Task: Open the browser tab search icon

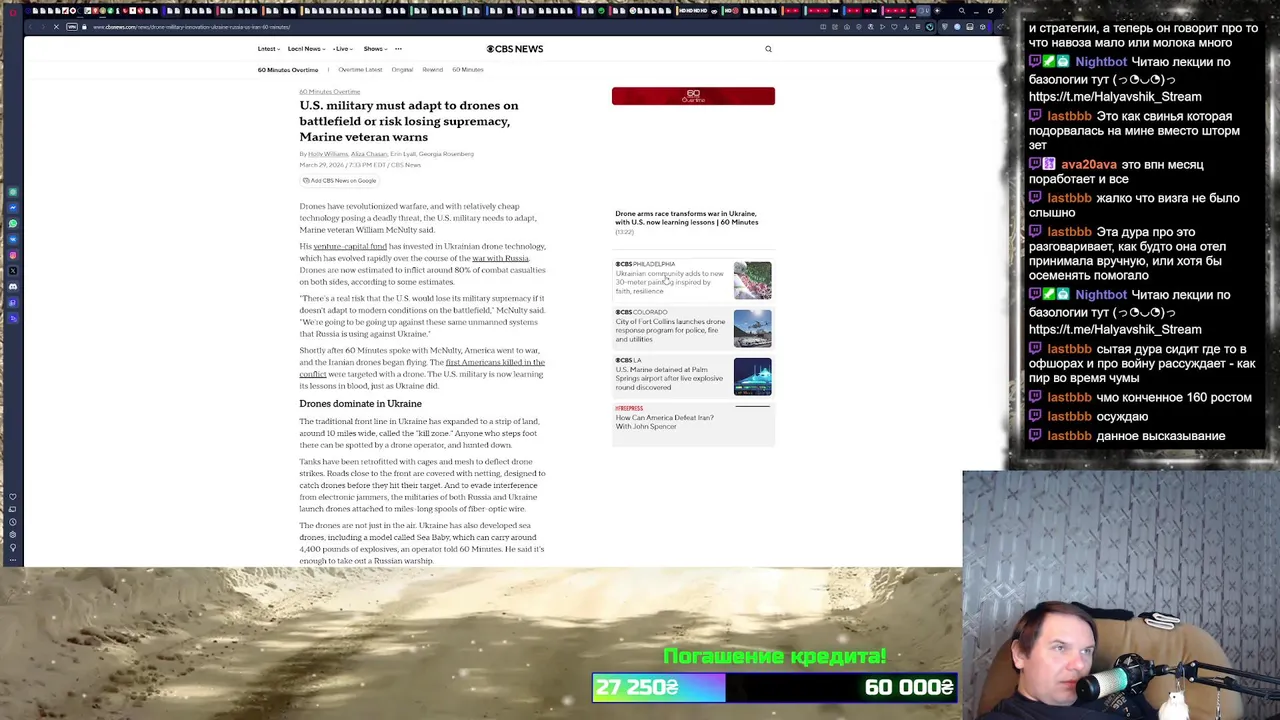Action: point(962,11)
